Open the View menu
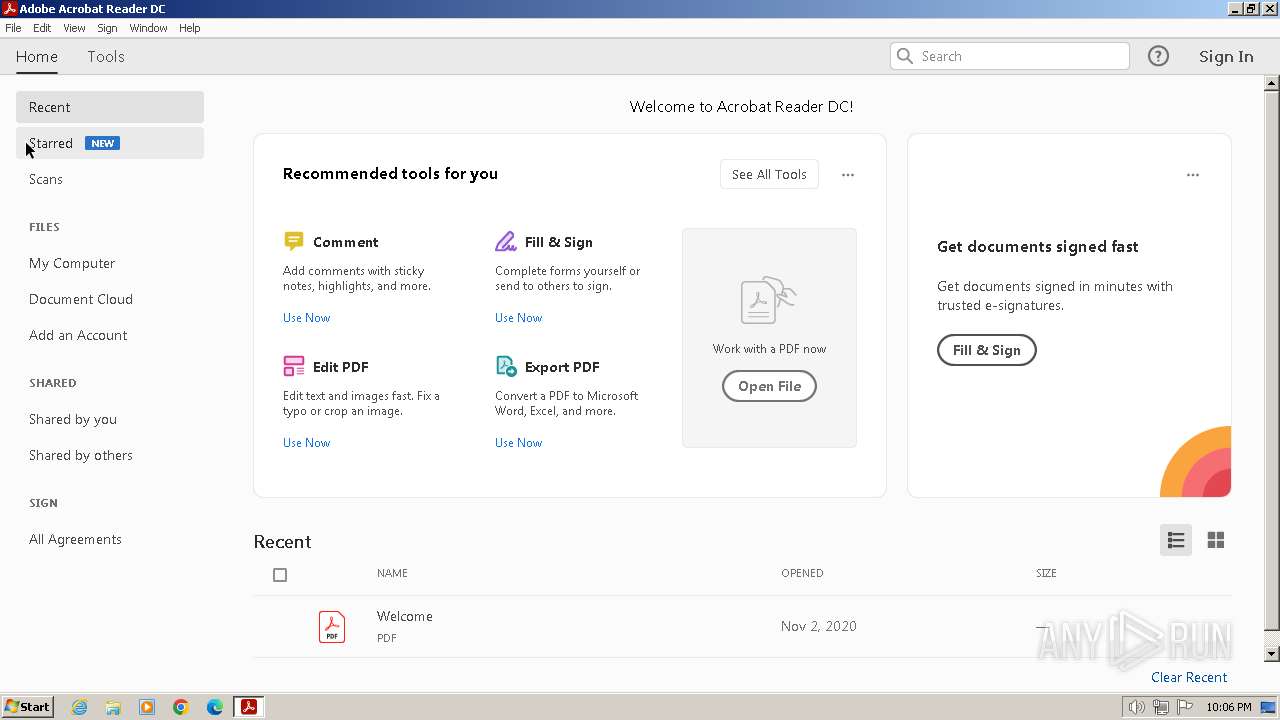This screenshot has height=720, width=1280. pos(74,28)
